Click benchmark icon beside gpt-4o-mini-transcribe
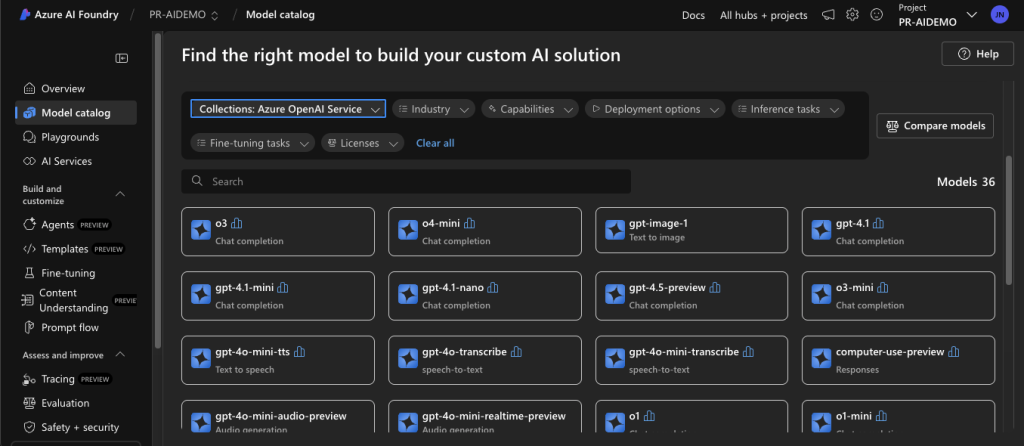 tap(748, 352)
